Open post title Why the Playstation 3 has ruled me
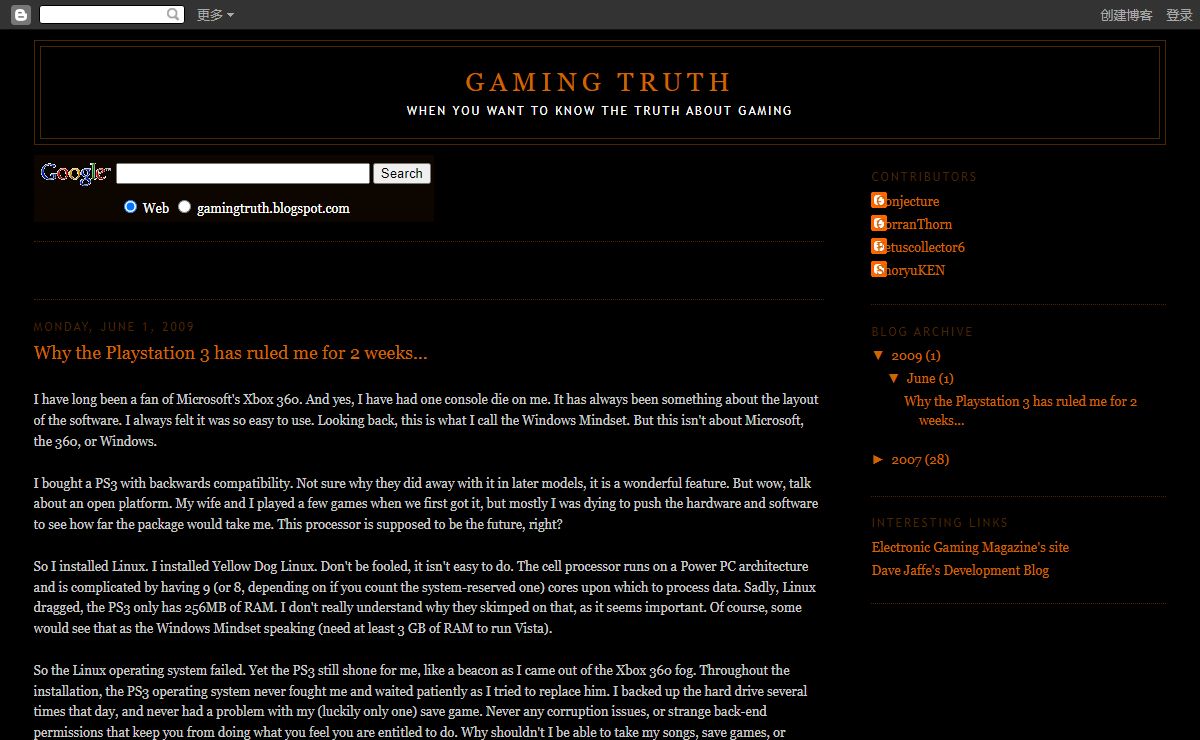 click(x=231, y=353)
